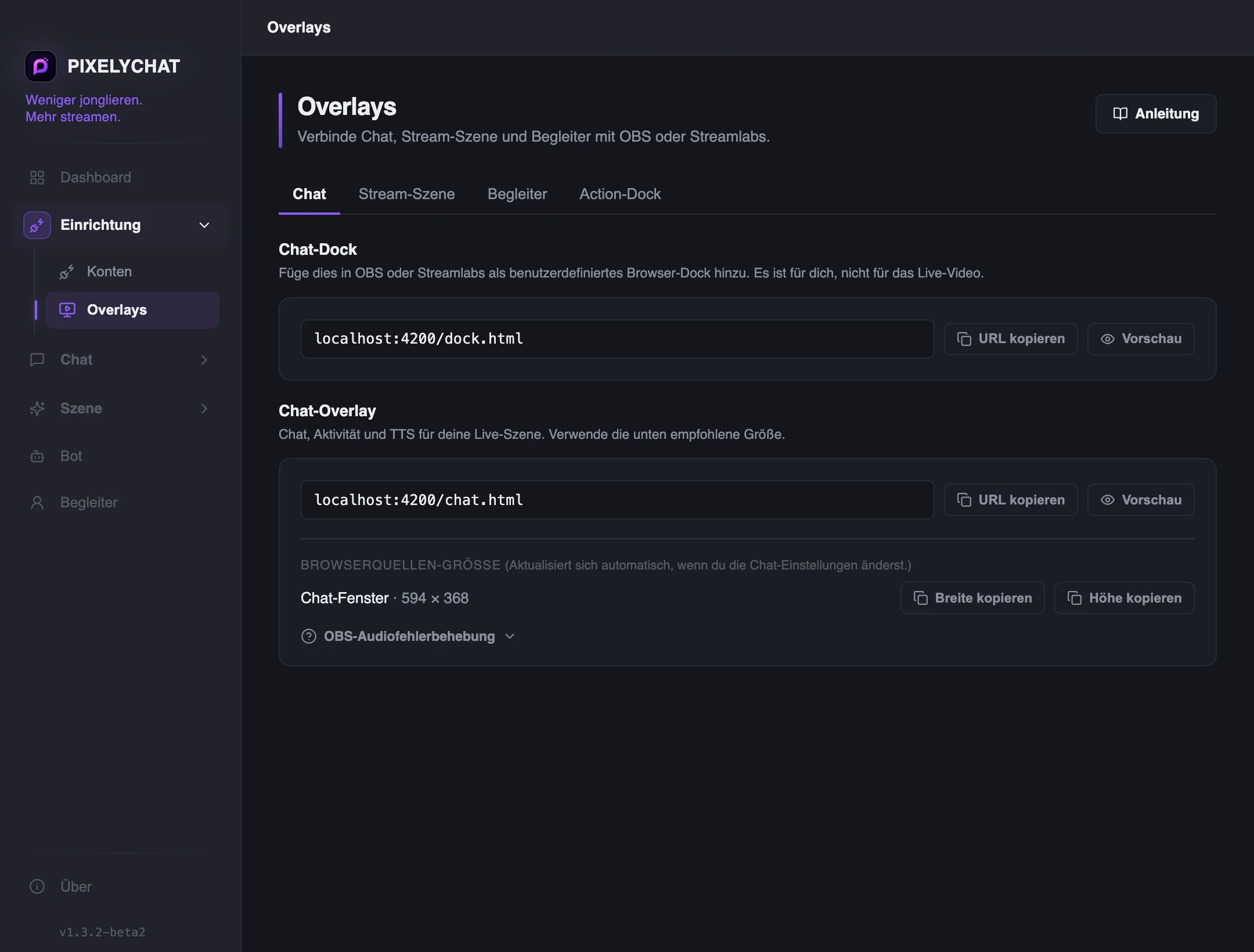Switch to the Stream-Szene tab
The image size is (1254, 952).
407,194
